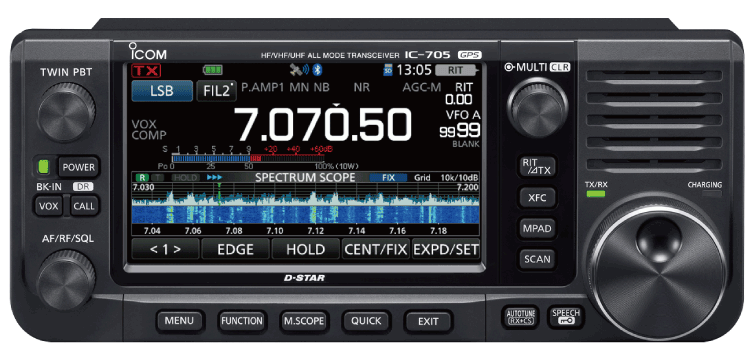Cycle the <1> scope menu key
Viewport: 753px width, 364px height.
(165, 249)
